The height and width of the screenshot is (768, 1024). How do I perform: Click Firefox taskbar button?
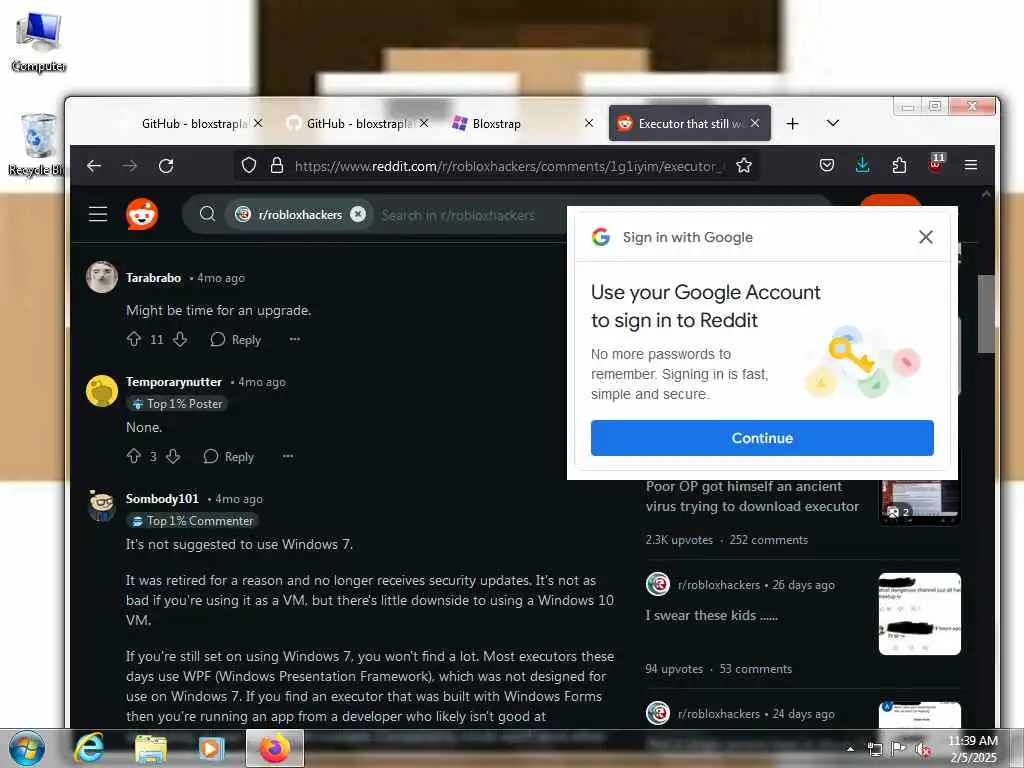coord(275,748)
